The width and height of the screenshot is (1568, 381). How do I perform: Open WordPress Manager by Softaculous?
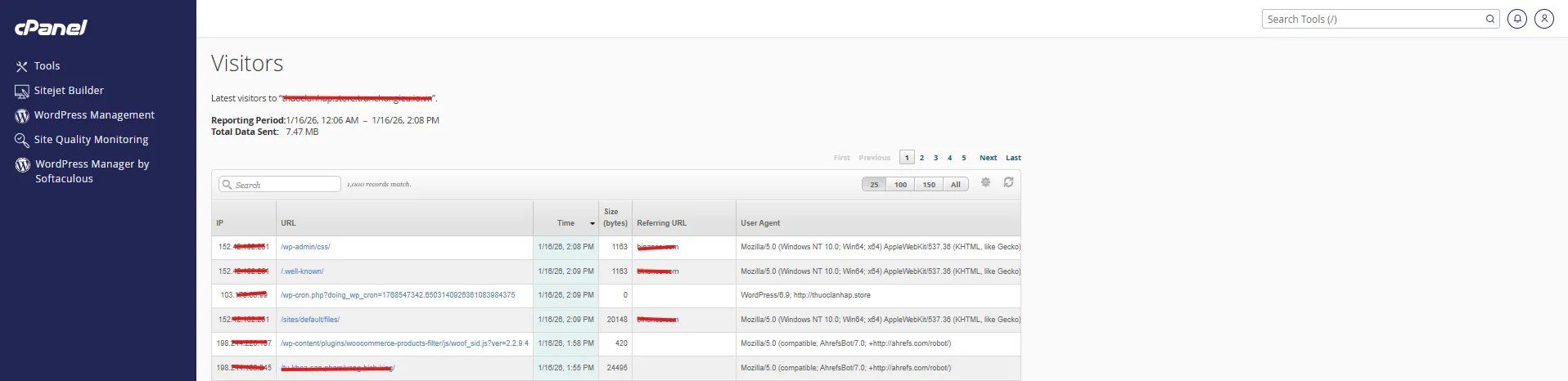point(92,171)
